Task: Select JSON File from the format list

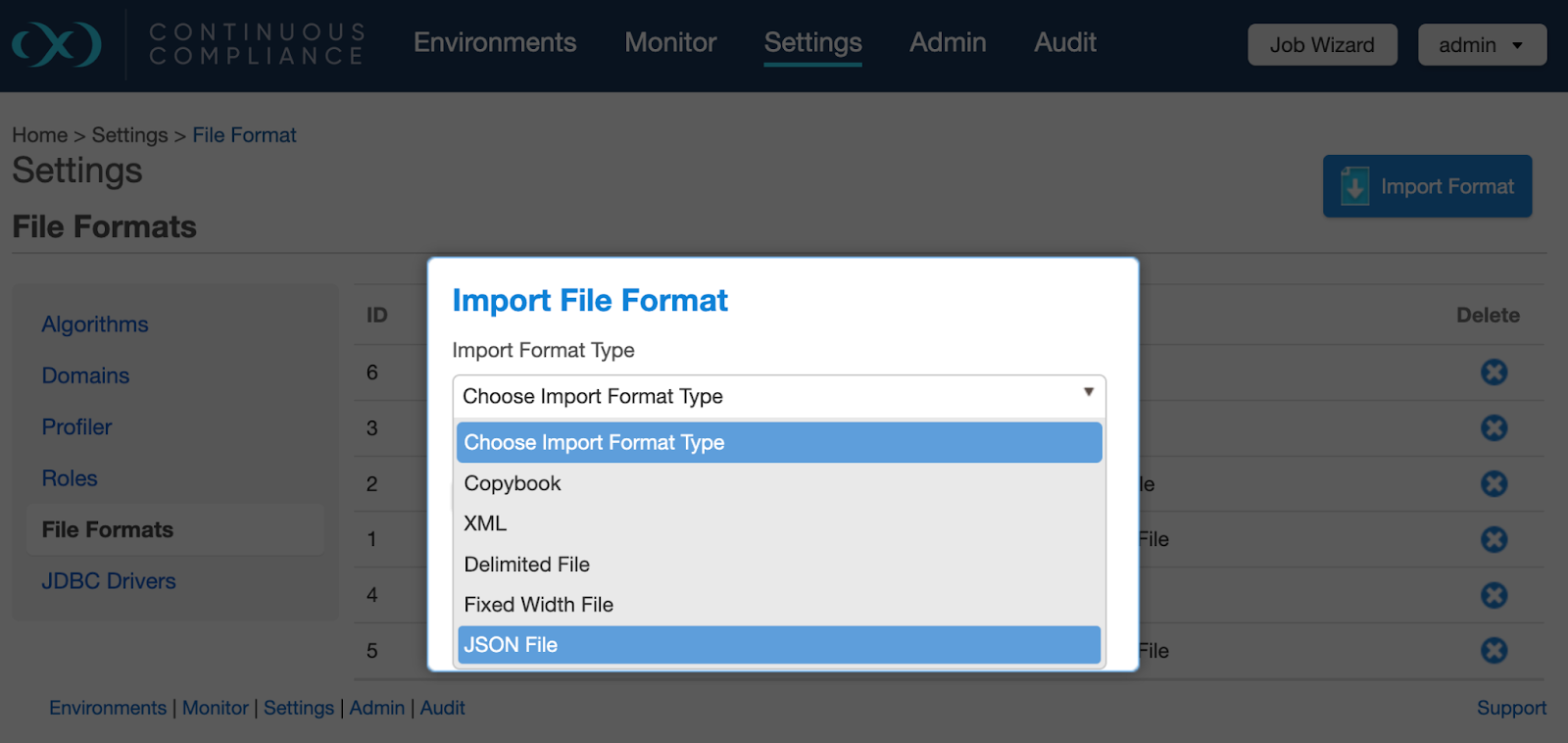Action: tap(778, 645)
